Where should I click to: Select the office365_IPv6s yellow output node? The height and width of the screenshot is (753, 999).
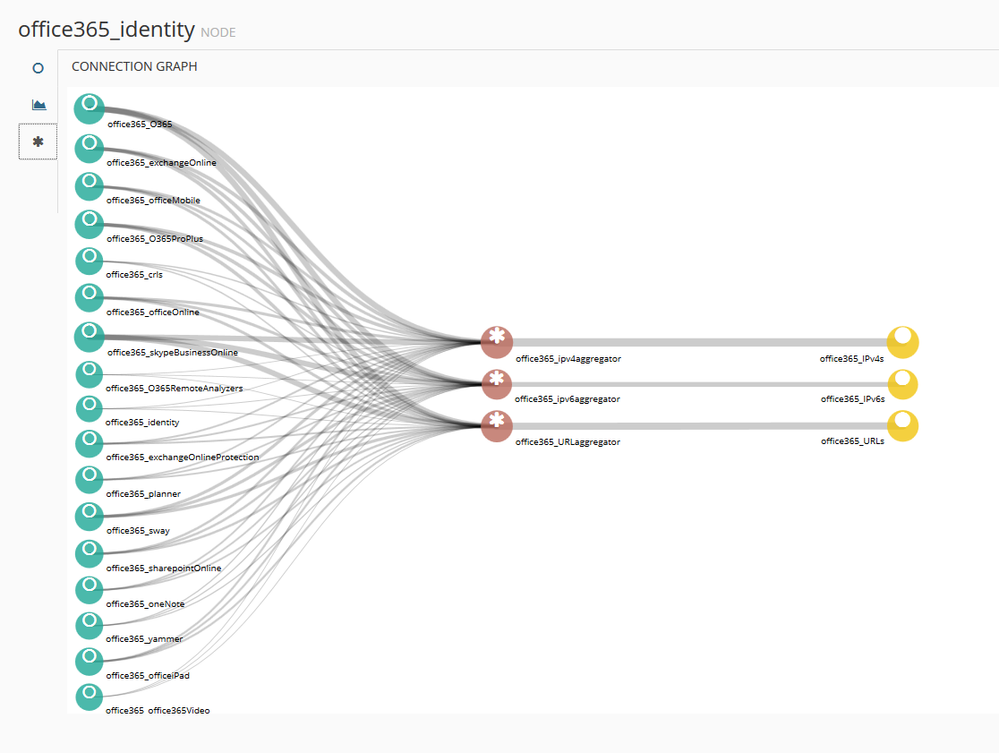tap(903, 384)
